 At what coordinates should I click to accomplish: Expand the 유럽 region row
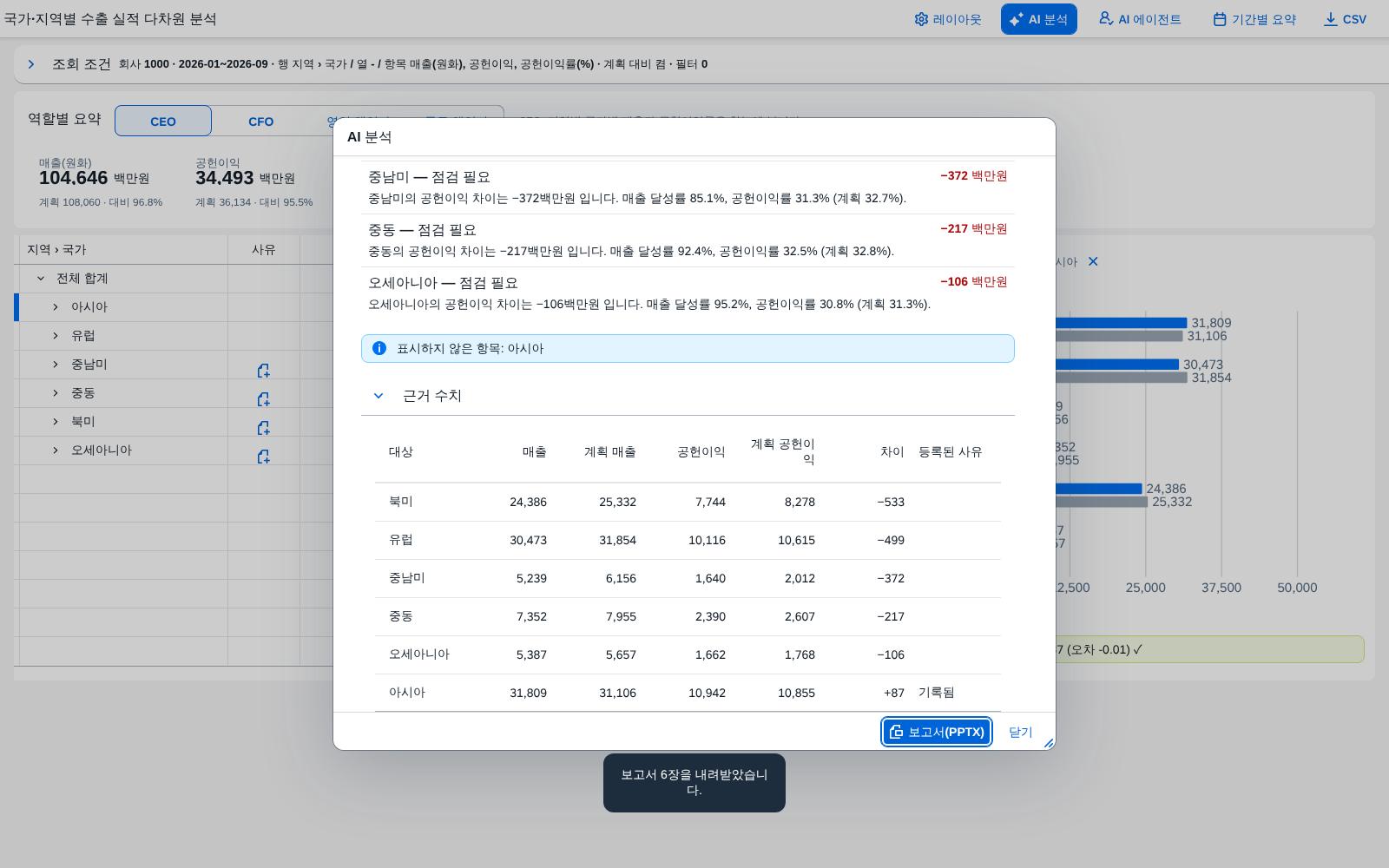tap(56, 336)
